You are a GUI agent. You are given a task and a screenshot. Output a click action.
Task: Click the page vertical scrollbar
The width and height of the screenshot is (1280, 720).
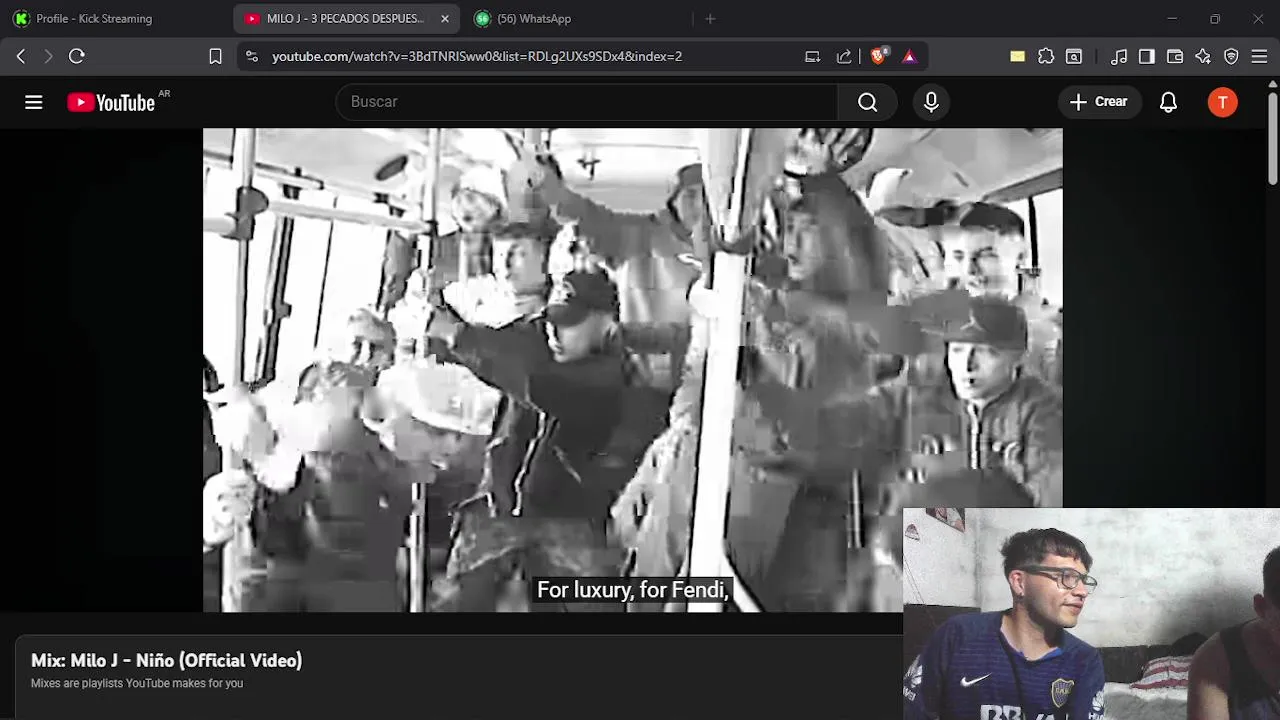(1273, 140)
